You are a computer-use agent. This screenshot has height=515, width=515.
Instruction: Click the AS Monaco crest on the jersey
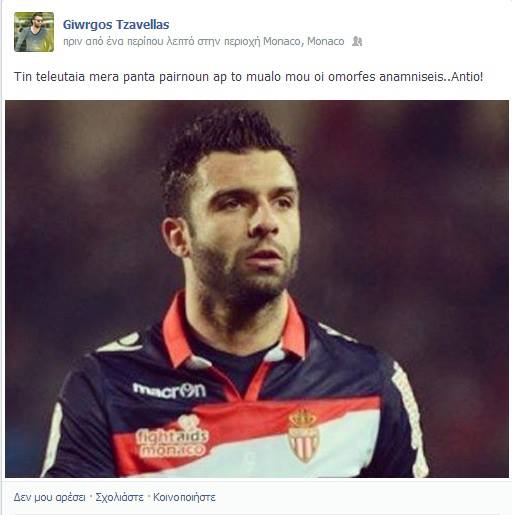tap(303, 436)
